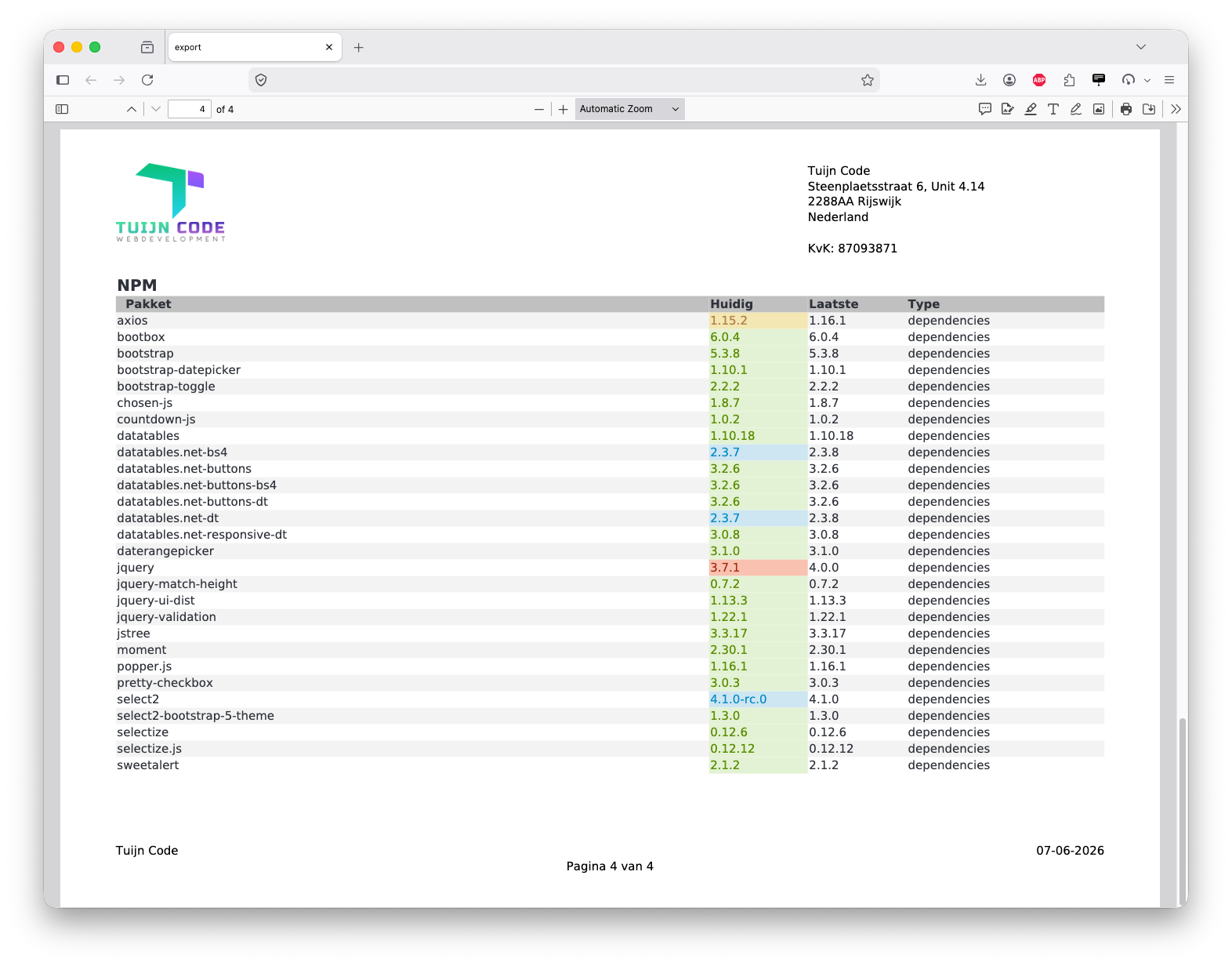Image resolution: width=1232 pixels, height=966 pixels.
Task: Click the page number input field
Action: [190, 109]
